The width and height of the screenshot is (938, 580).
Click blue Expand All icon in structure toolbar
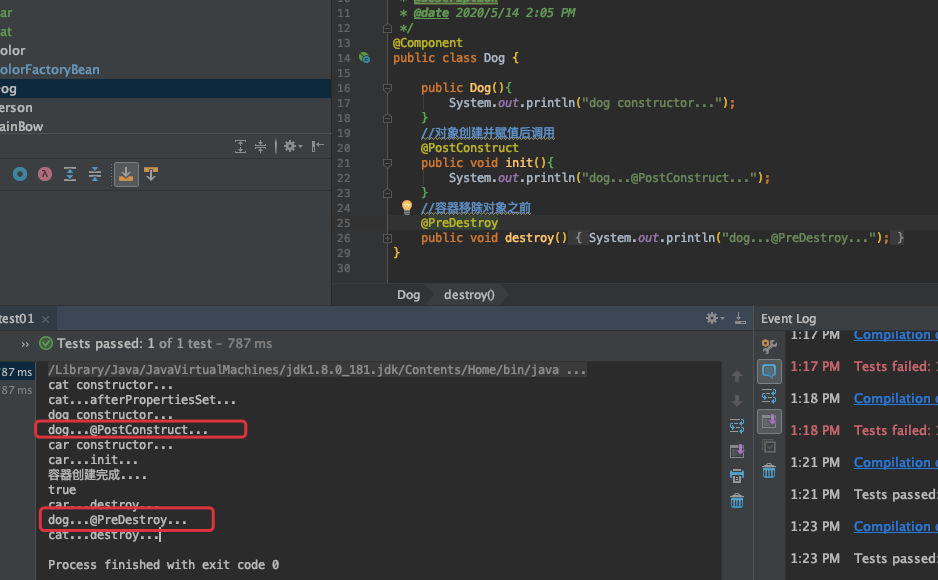click(x=70, y=174)
